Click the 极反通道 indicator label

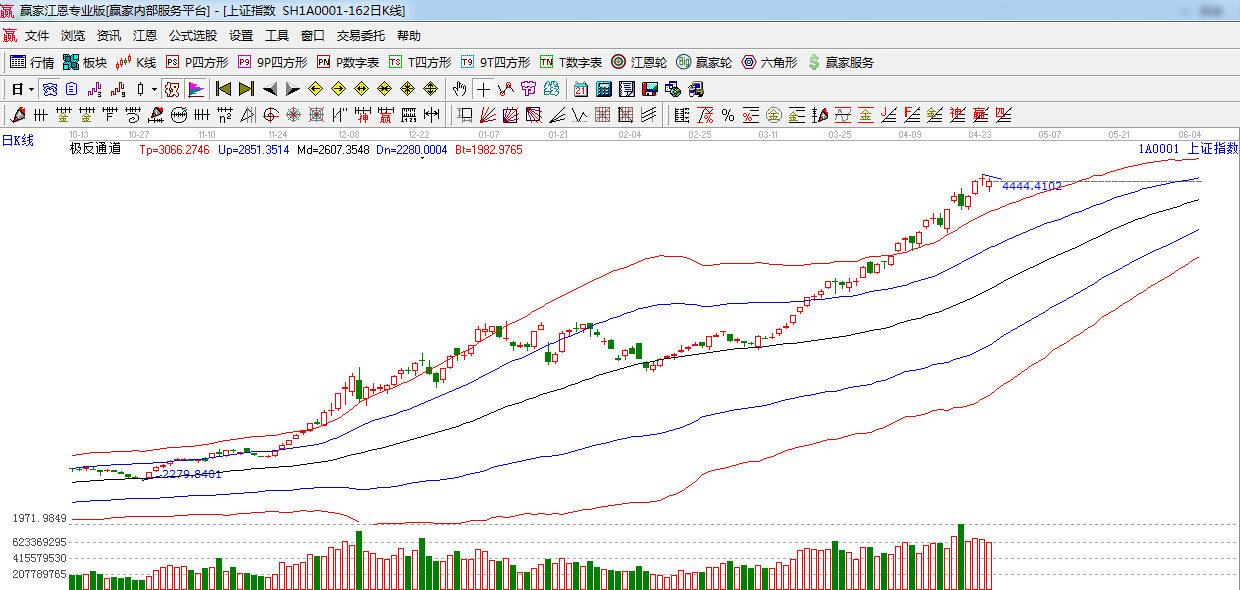pyautogui.click(x=95, y=149)
